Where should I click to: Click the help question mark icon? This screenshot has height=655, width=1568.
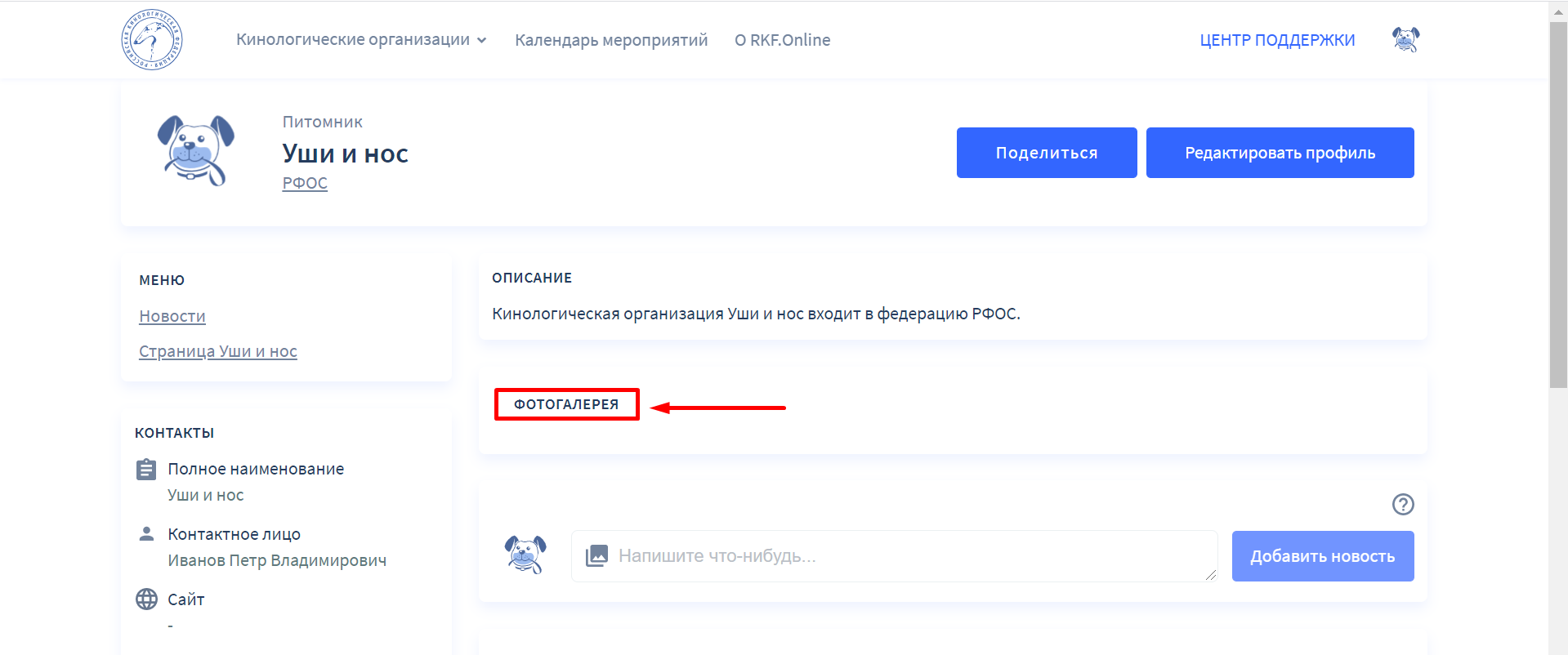pyautogui.click(x=1403, y=505)
